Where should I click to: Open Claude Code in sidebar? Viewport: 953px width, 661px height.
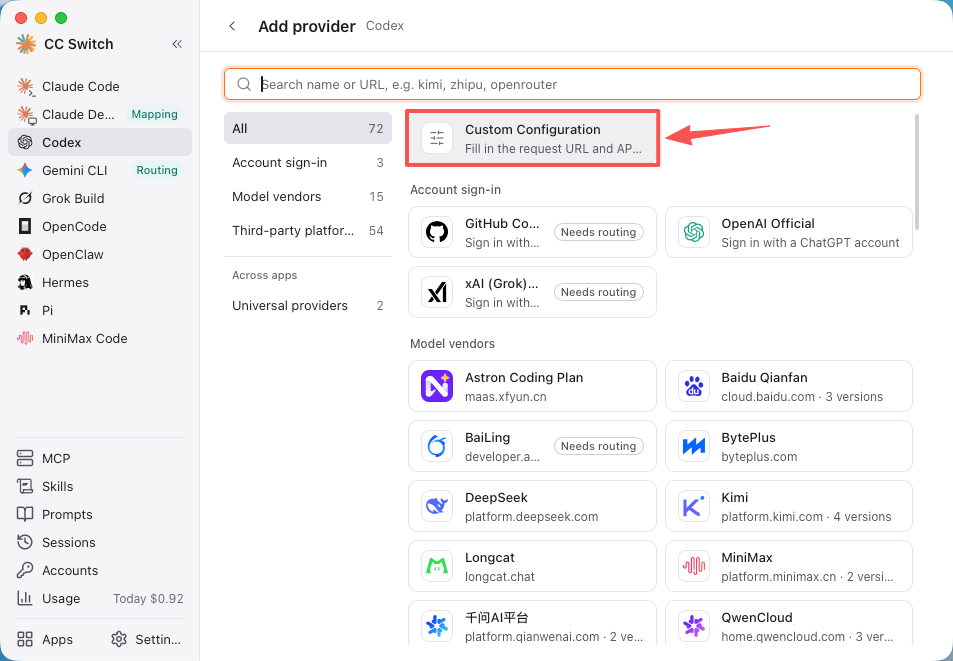(x=100, y=86)
